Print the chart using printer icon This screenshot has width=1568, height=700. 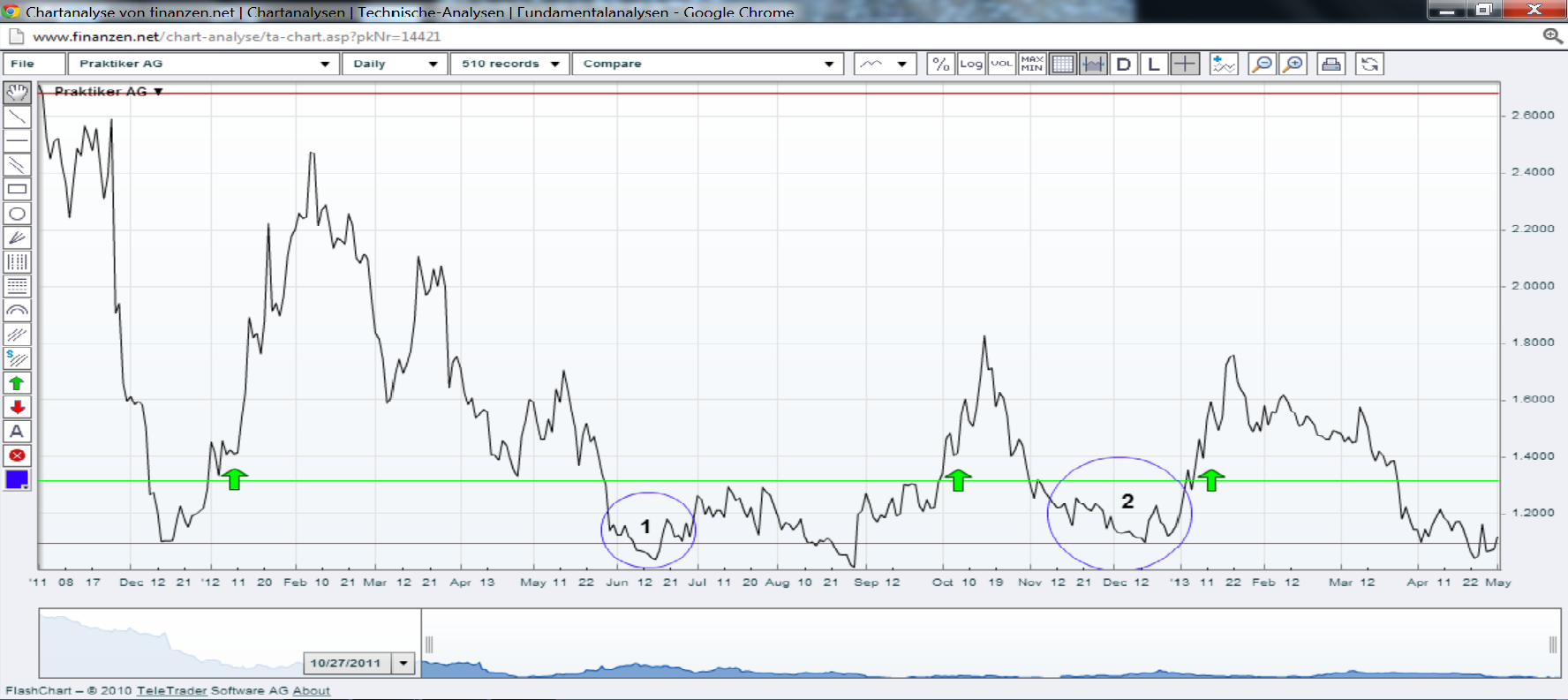(x=1331, y=64)
